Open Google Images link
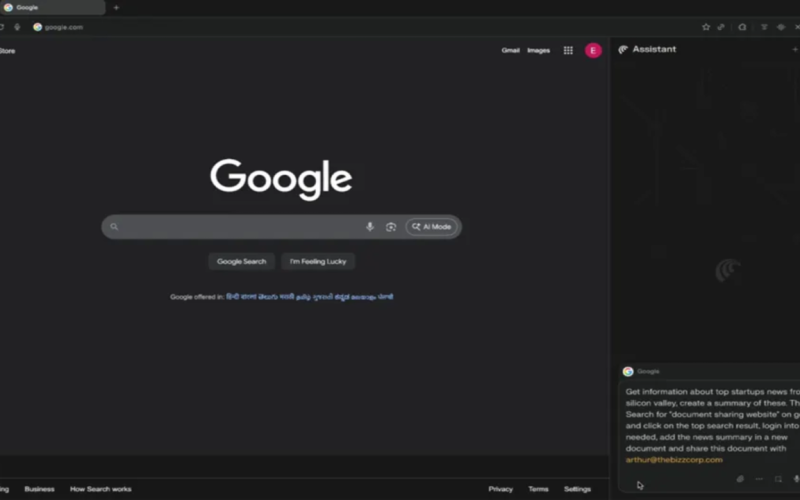Viewport: 800px width, 500px height. coord(538,51)
